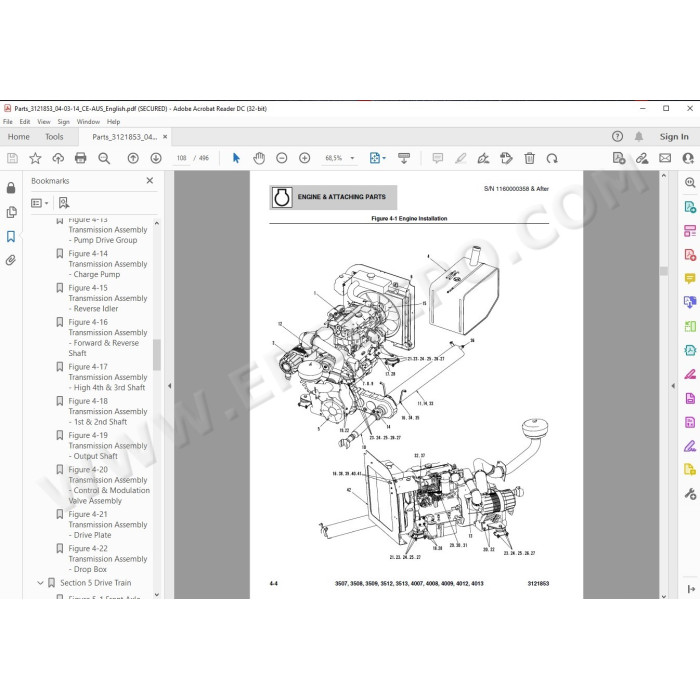700x700 pixels.
Task: Go to next page arrow
Action: (156, 158)
